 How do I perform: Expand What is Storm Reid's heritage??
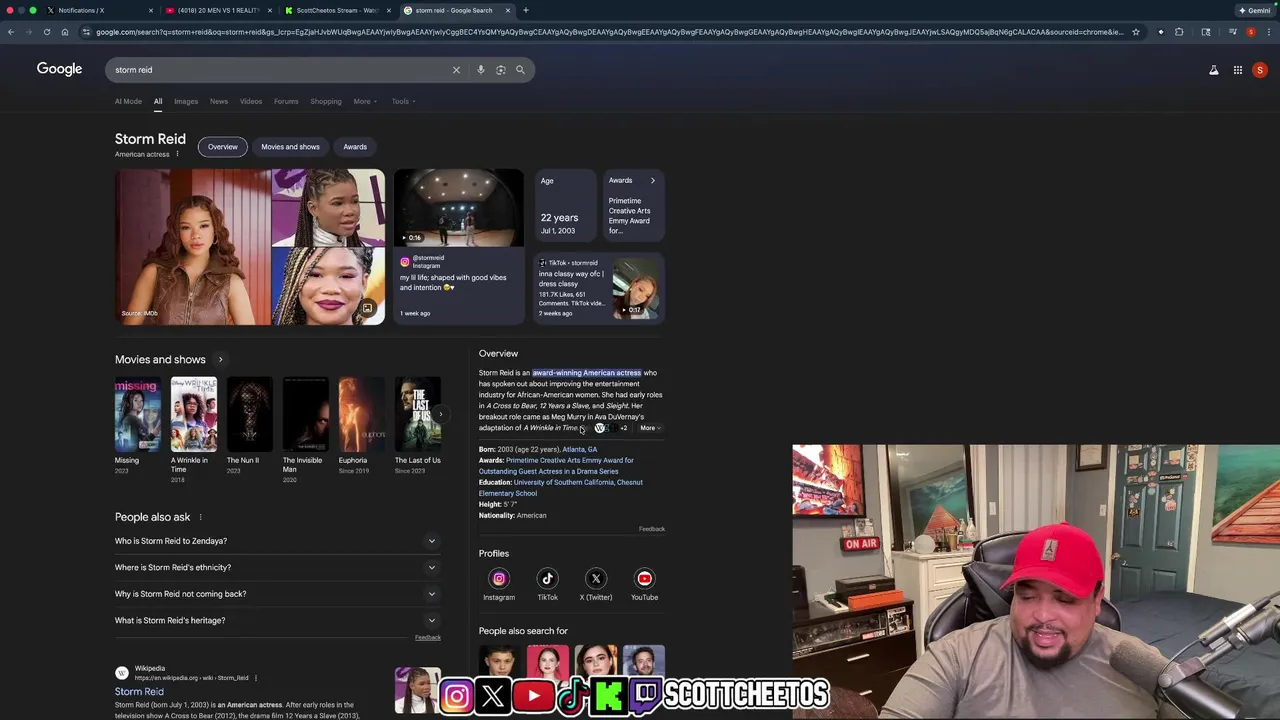[x=278, y=620]
